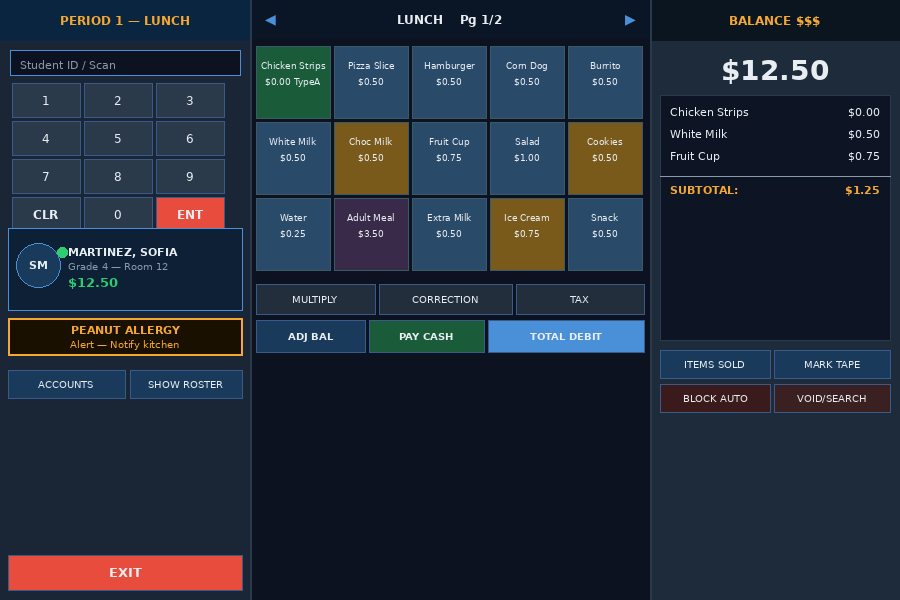Click MARK TAPE button
The height and width of the screenshot is (600, 900).
point(832,365)
